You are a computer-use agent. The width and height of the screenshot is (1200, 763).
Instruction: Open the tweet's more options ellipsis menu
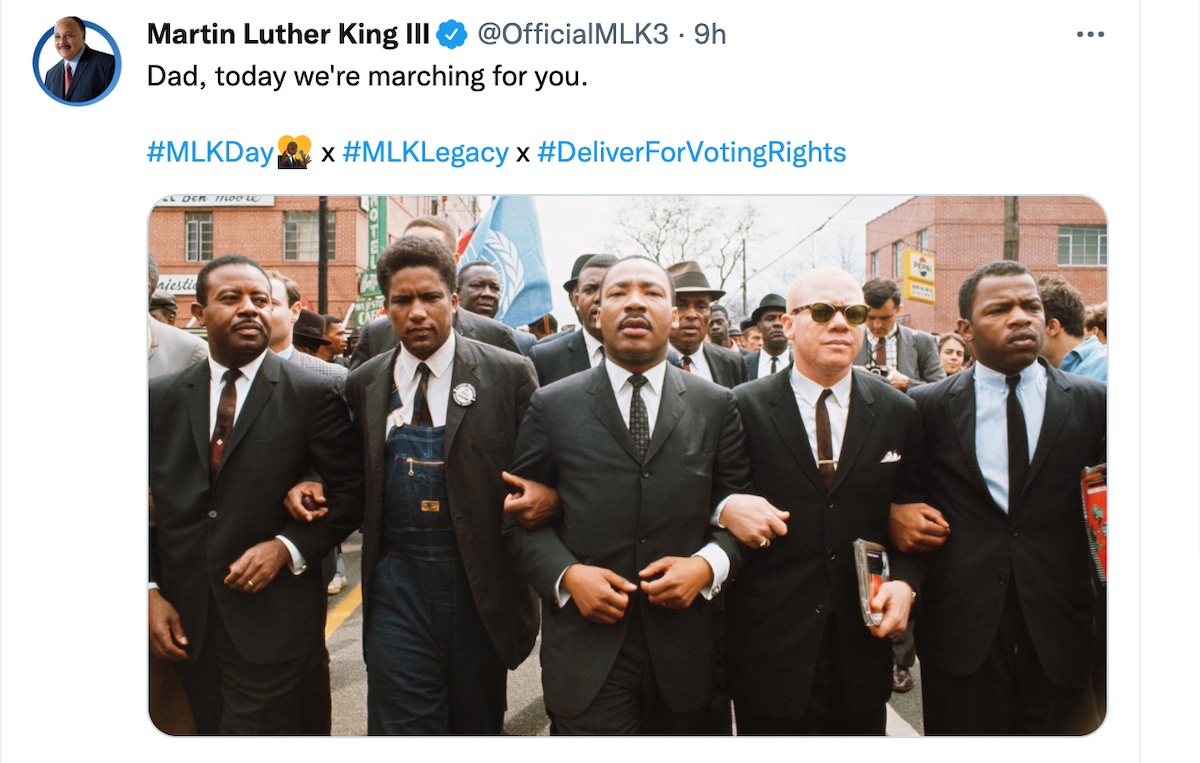point(1090,34)
